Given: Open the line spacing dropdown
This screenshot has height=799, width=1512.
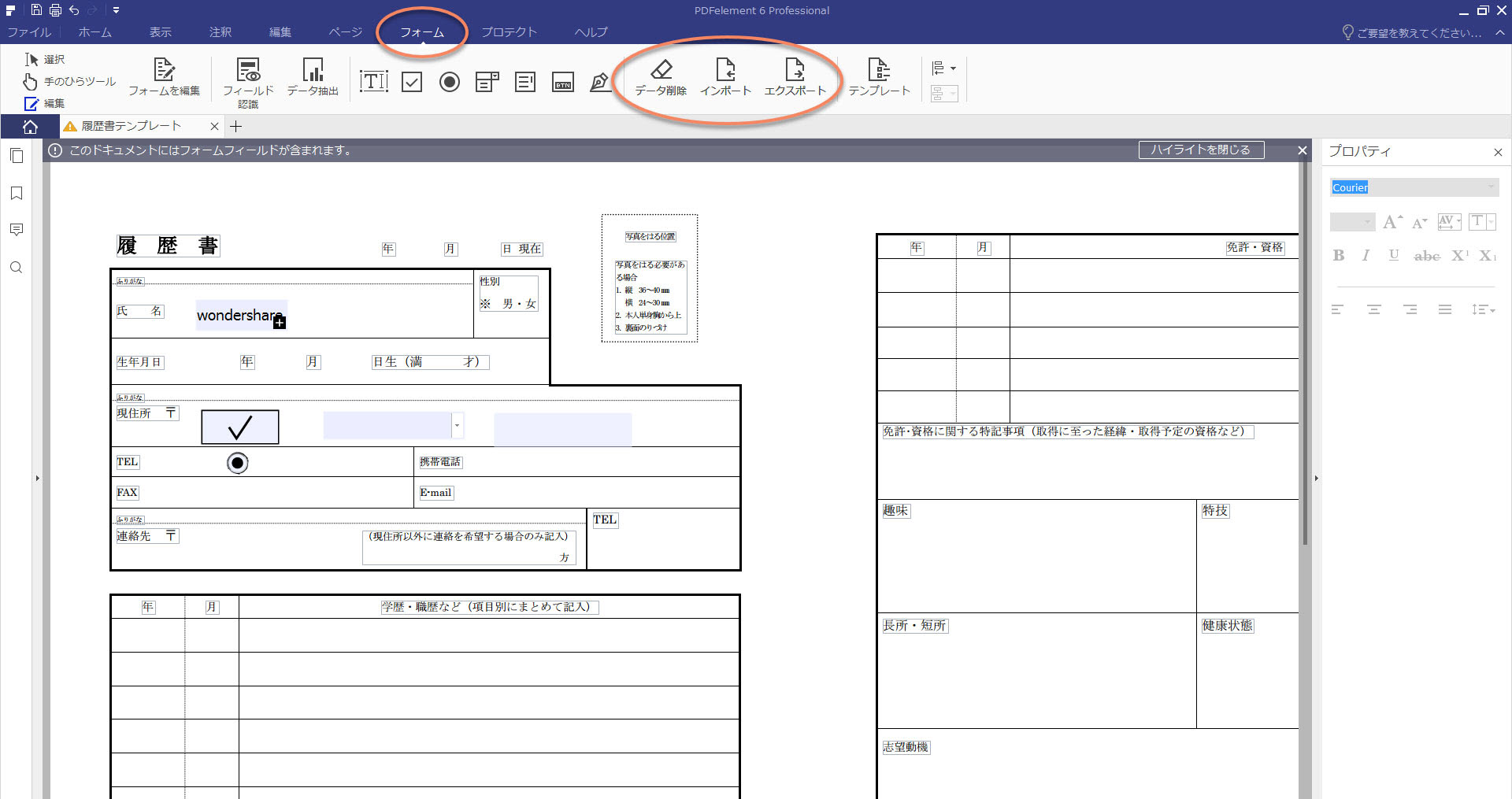Looking at the screenshot, I should tap(1483, 309).
